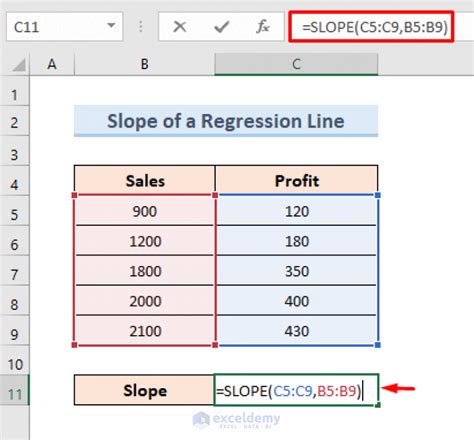This screenshot has height=440, width=474.
Task: Select column B header
Action: click(x=145, y=64)
